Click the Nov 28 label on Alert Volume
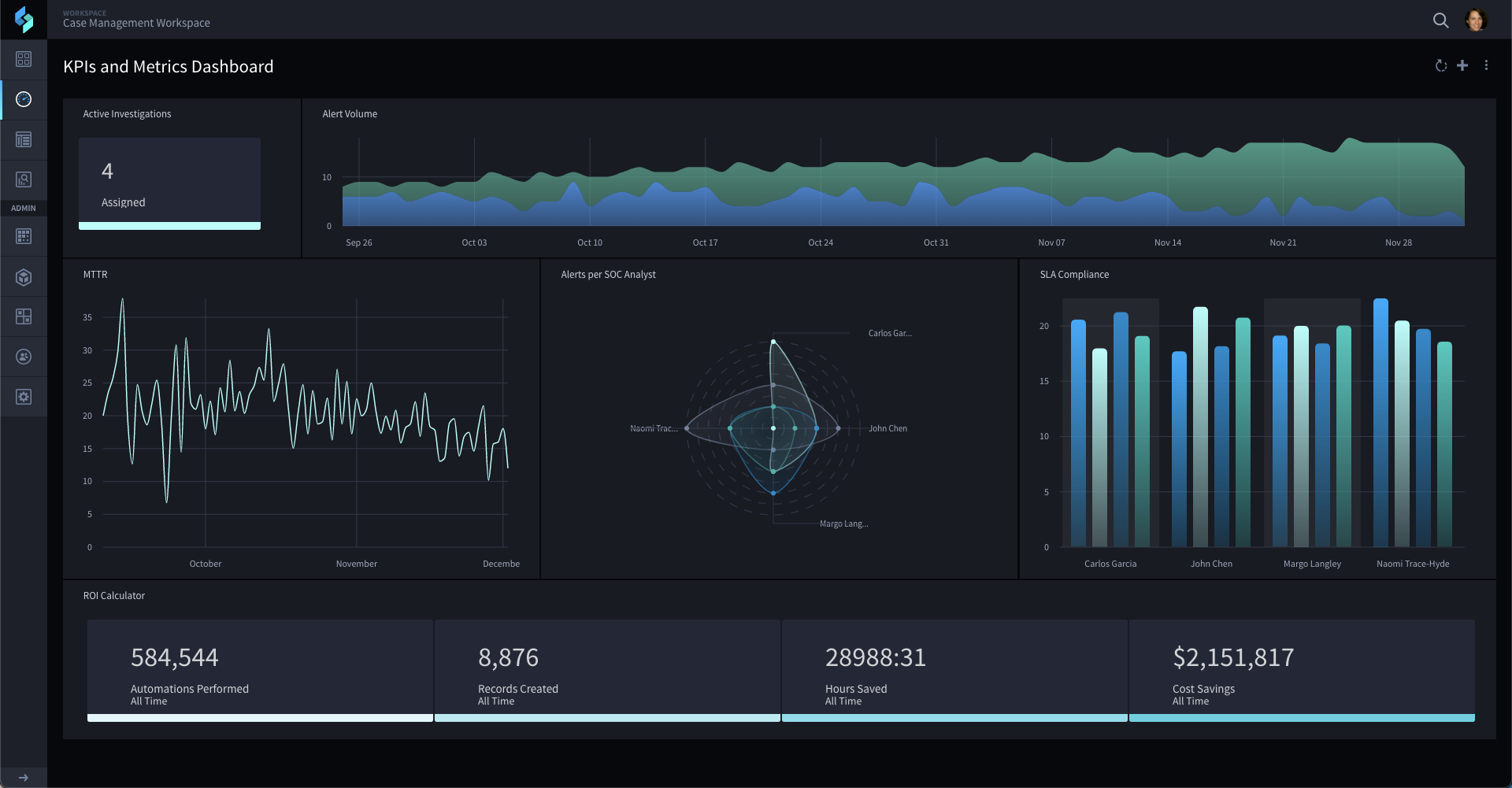This screenshot has width=1512, height=788. coord(1399,242)
